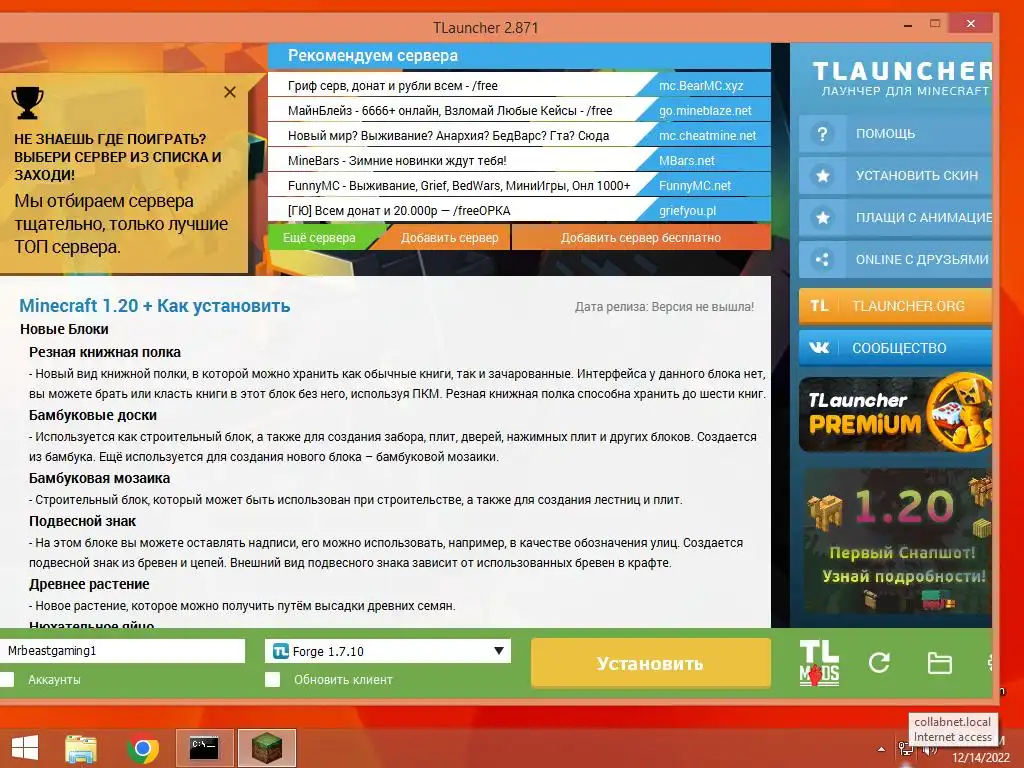The height and width of the screenshot is (768, 1024).
Task: Open the Windows Start button
Action: pyautogui.click(x=25, y=748)
